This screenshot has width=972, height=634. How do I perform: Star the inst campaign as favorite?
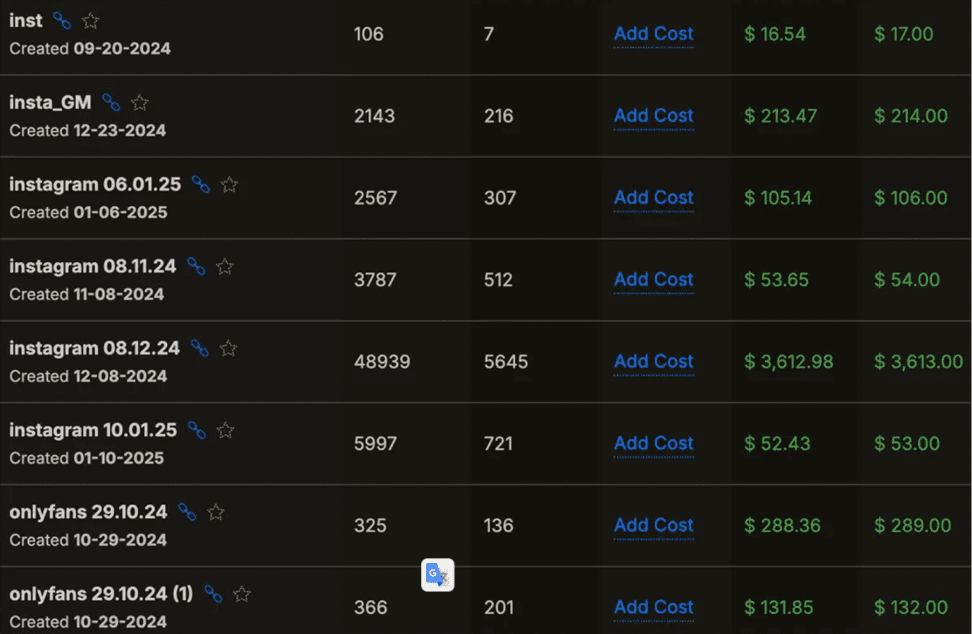pos(91,20)
